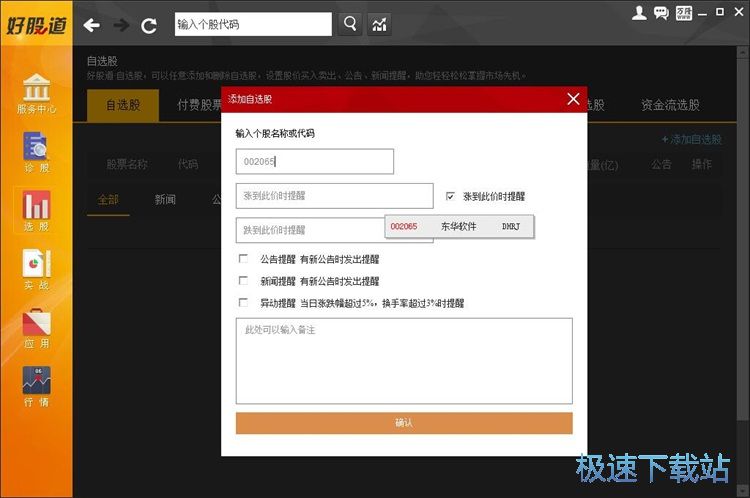Select 东华软件 from the autocomplete suggestion list
Viewport: 750px width, 498px height.
point(459,227)
